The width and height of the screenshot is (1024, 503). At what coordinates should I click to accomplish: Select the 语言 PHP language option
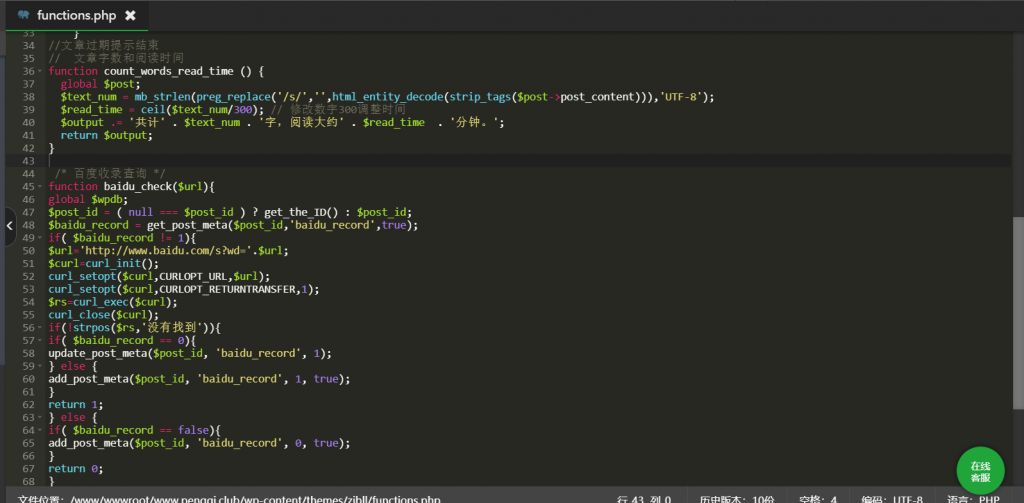[x=972, y=497]
